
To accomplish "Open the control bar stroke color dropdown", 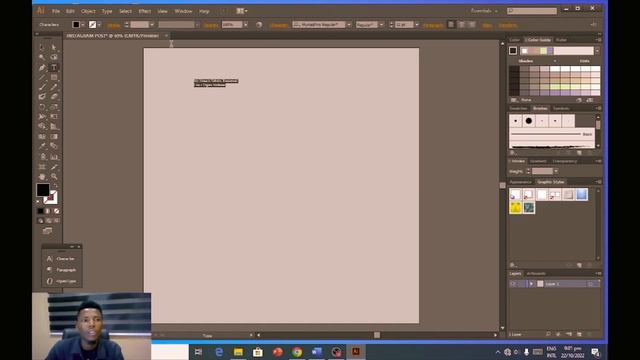I will (x=99, y=25).
